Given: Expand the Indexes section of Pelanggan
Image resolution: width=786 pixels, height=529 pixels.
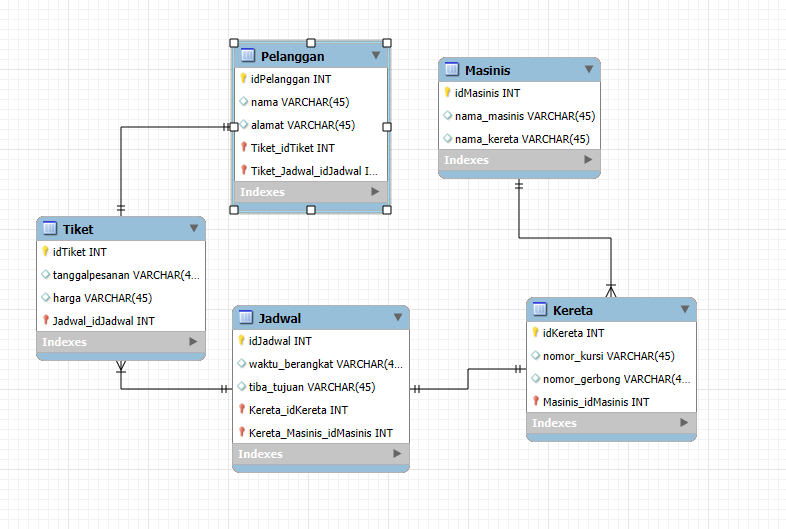Looking at the screenshot, I should 375,192.
